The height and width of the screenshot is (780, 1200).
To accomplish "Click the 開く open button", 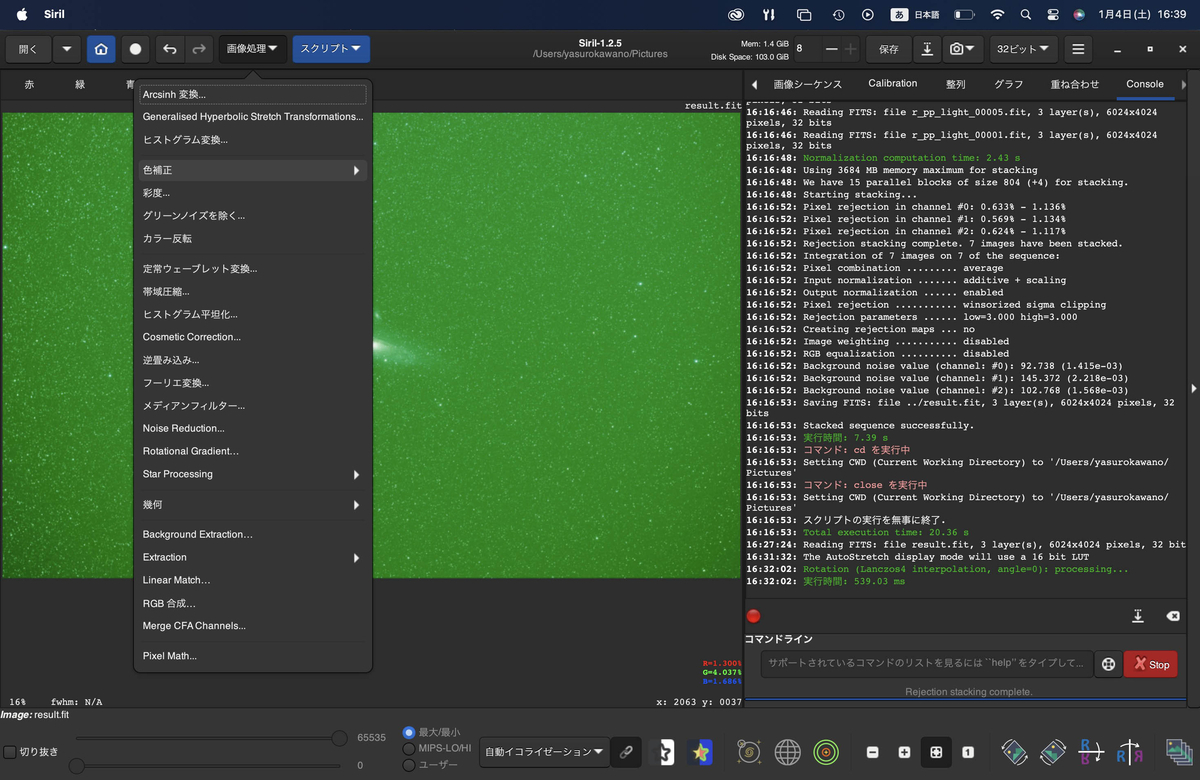I will point(28,49).
